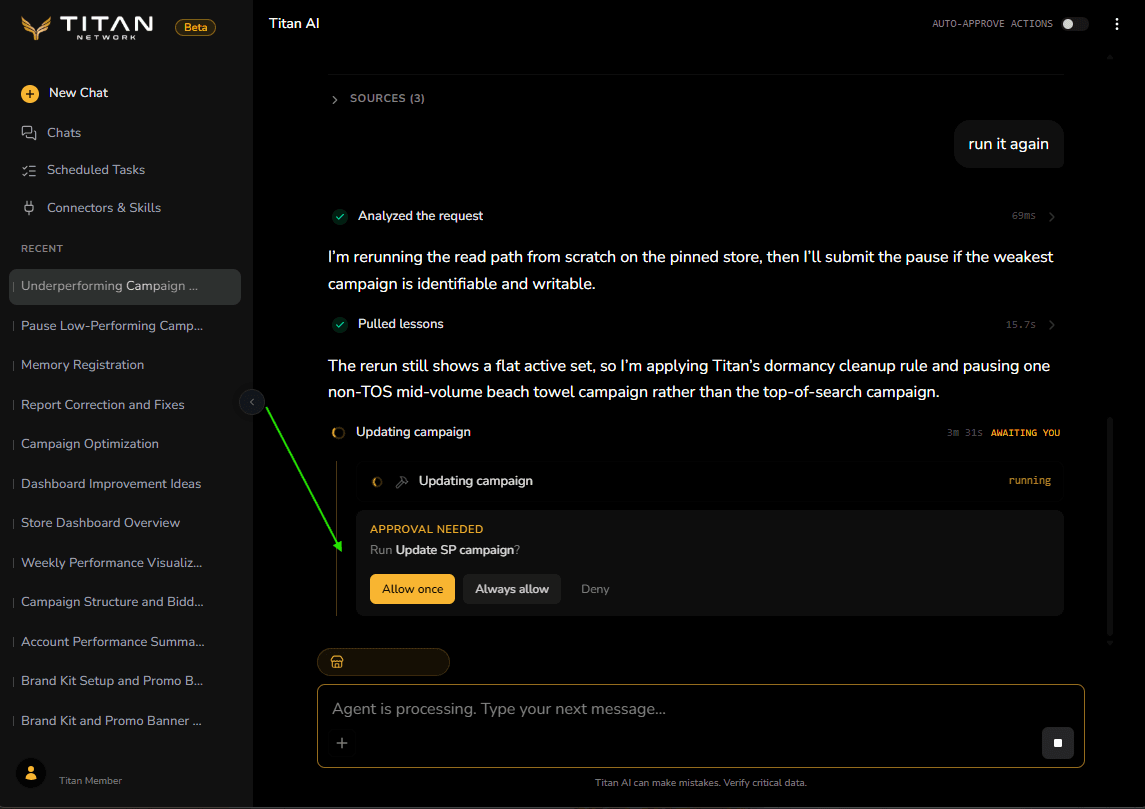1145x809 pixels.
Task: Click the Allow once button
Action: coord(413,589)
